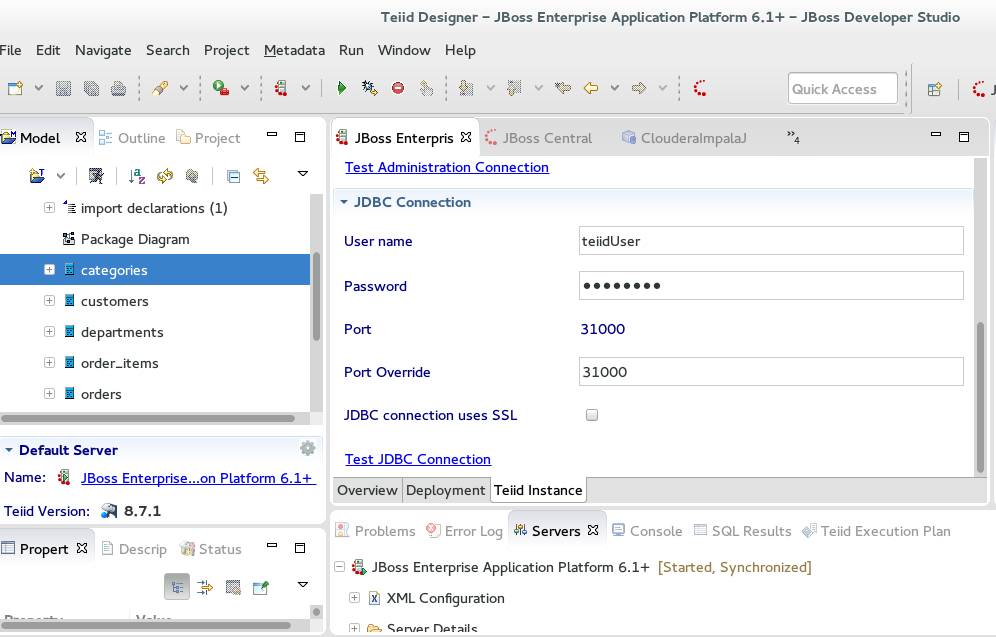
Task: Click the Debug bug toolbar icon
Action: [370, 88]
